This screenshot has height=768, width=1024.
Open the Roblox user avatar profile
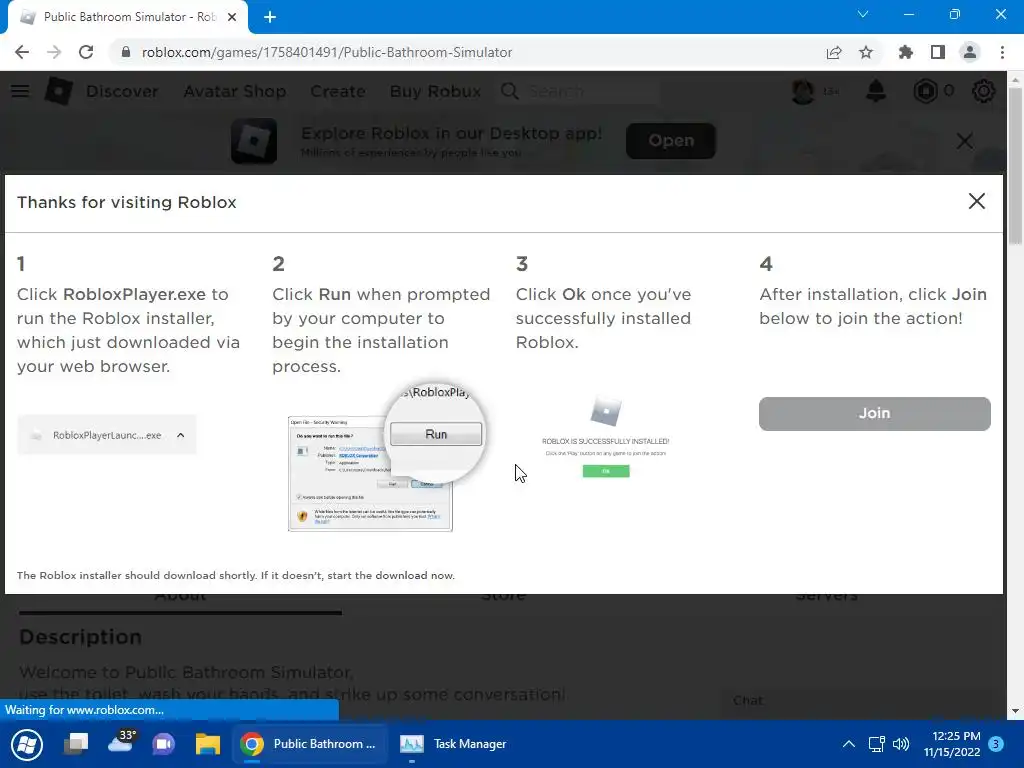click(x=803, y=91)
